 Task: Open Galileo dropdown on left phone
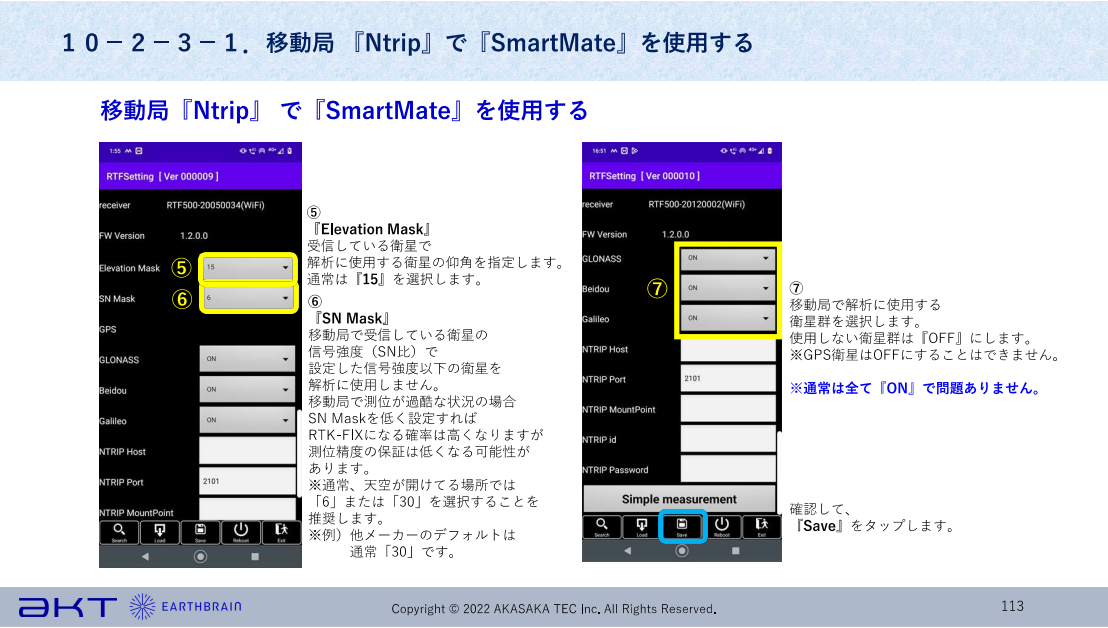[x=247, y=420]
